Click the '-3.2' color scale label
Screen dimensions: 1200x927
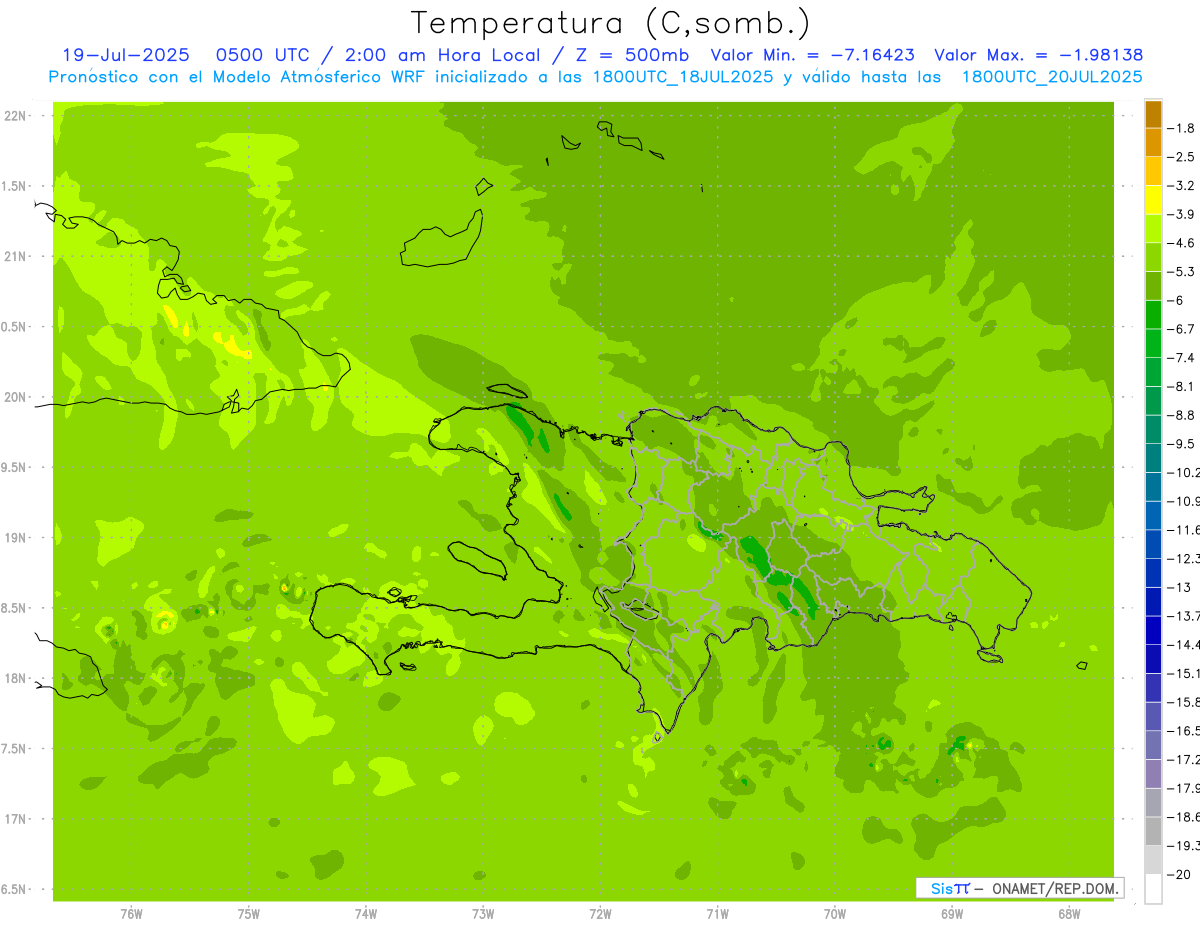coord(1181,186)
